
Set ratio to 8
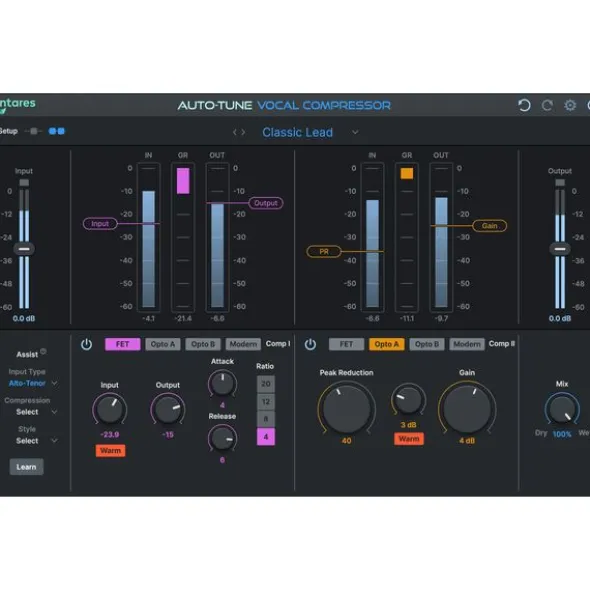tap(266, 419)
